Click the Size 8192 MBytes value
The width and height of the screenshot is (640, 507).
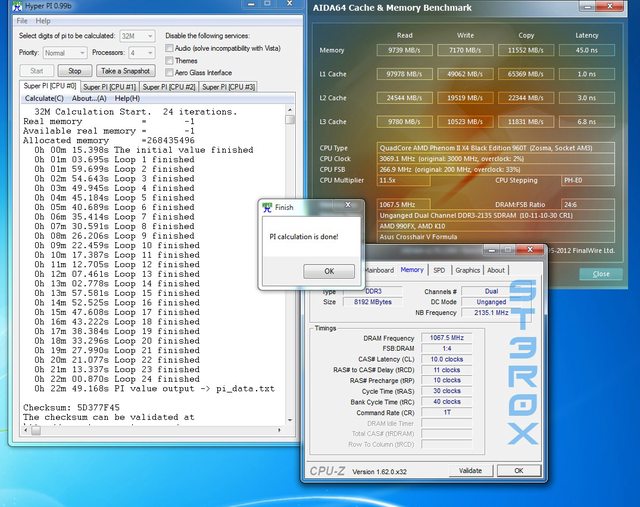tap(373, 302)
